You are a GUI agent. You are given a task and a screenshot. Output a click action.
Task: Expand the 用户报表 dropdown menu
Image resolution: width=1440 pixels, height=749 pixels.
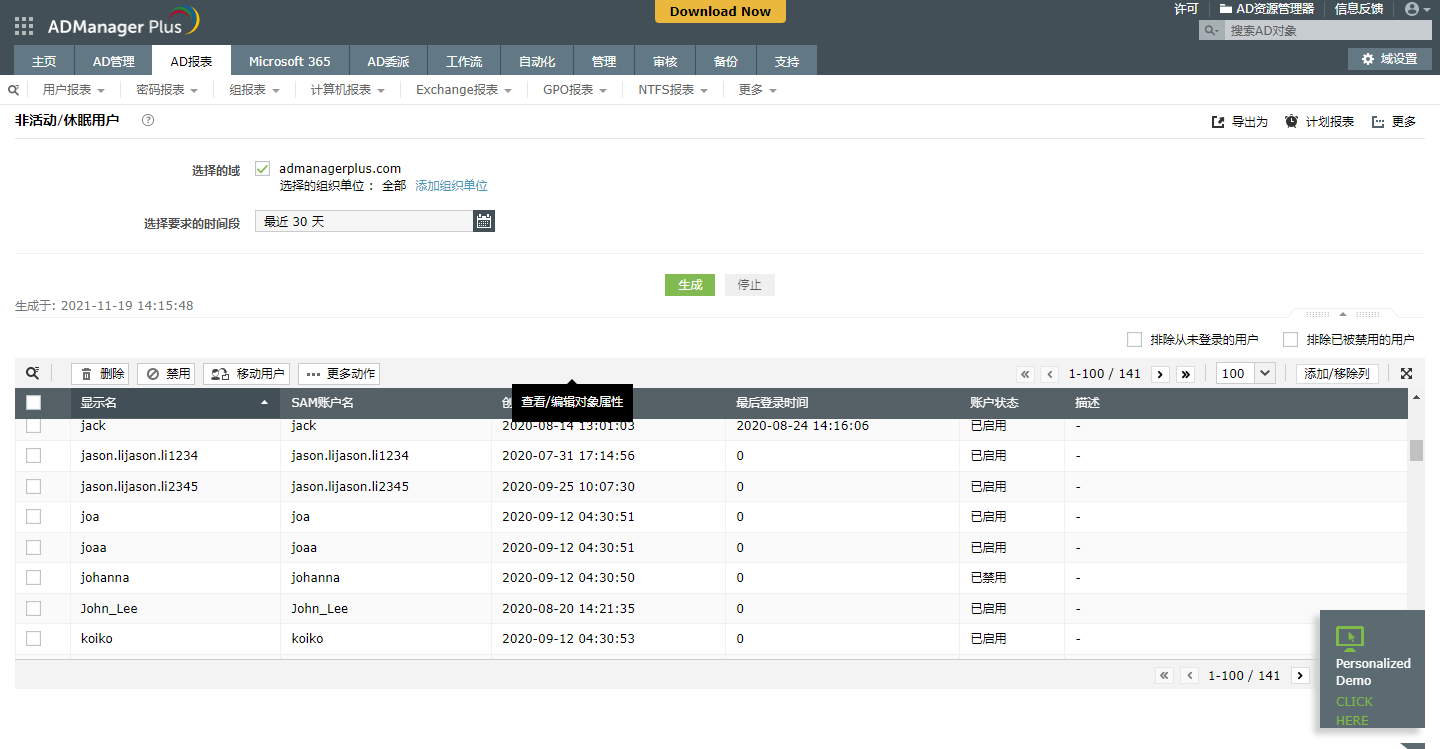(73, 90)
